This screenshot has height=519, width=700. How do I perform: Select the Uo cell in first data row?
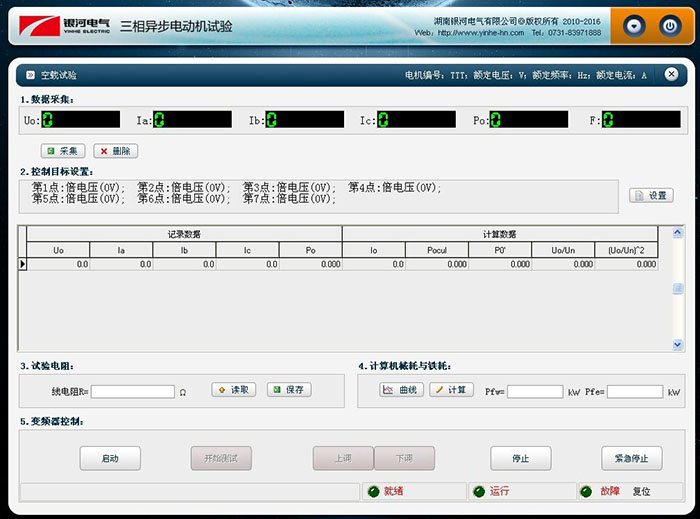click(58, 264)
